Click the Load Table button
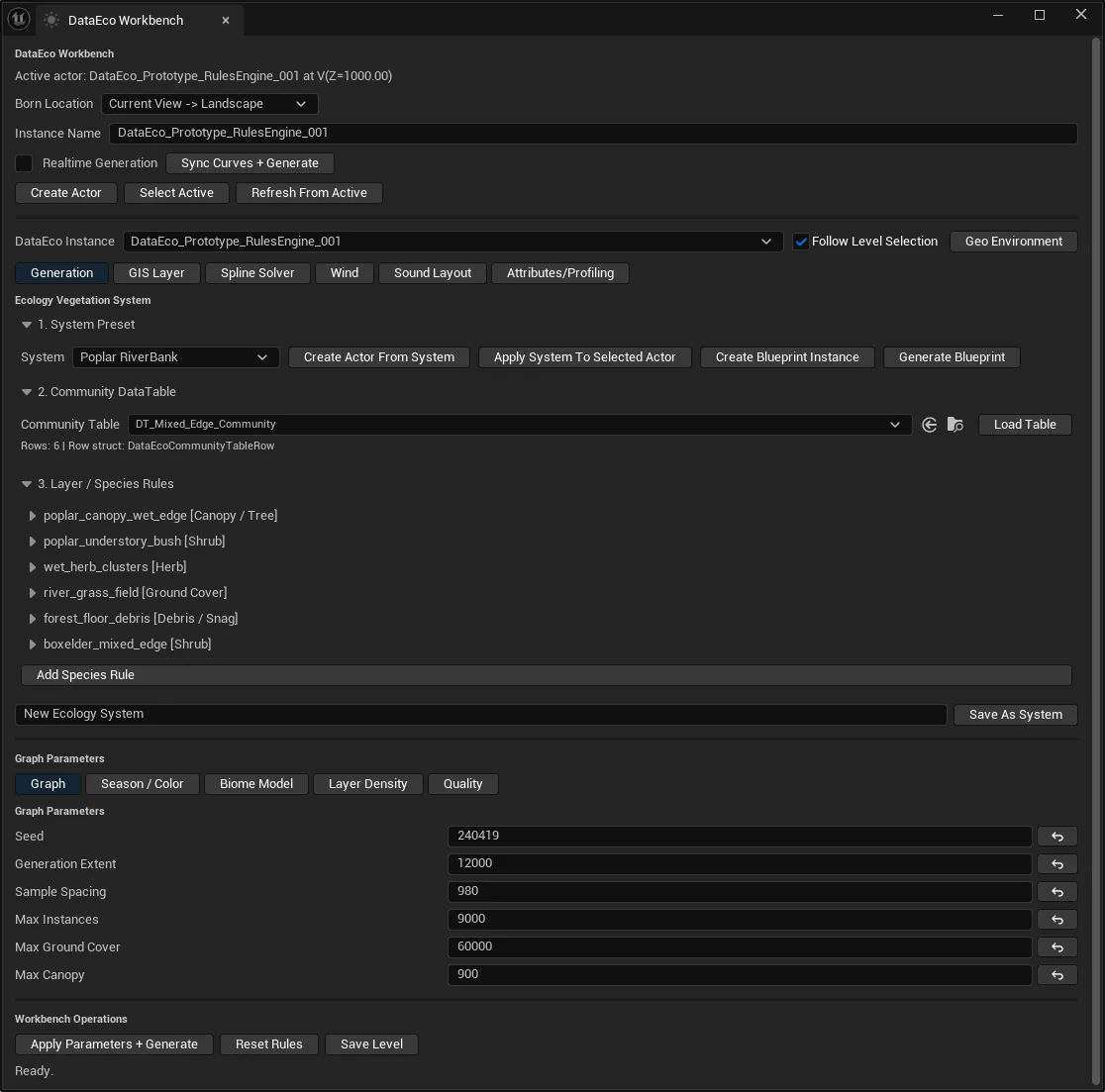Image resolution: width=1105 pixels, height=1092 pixels. click(1025, 425)
